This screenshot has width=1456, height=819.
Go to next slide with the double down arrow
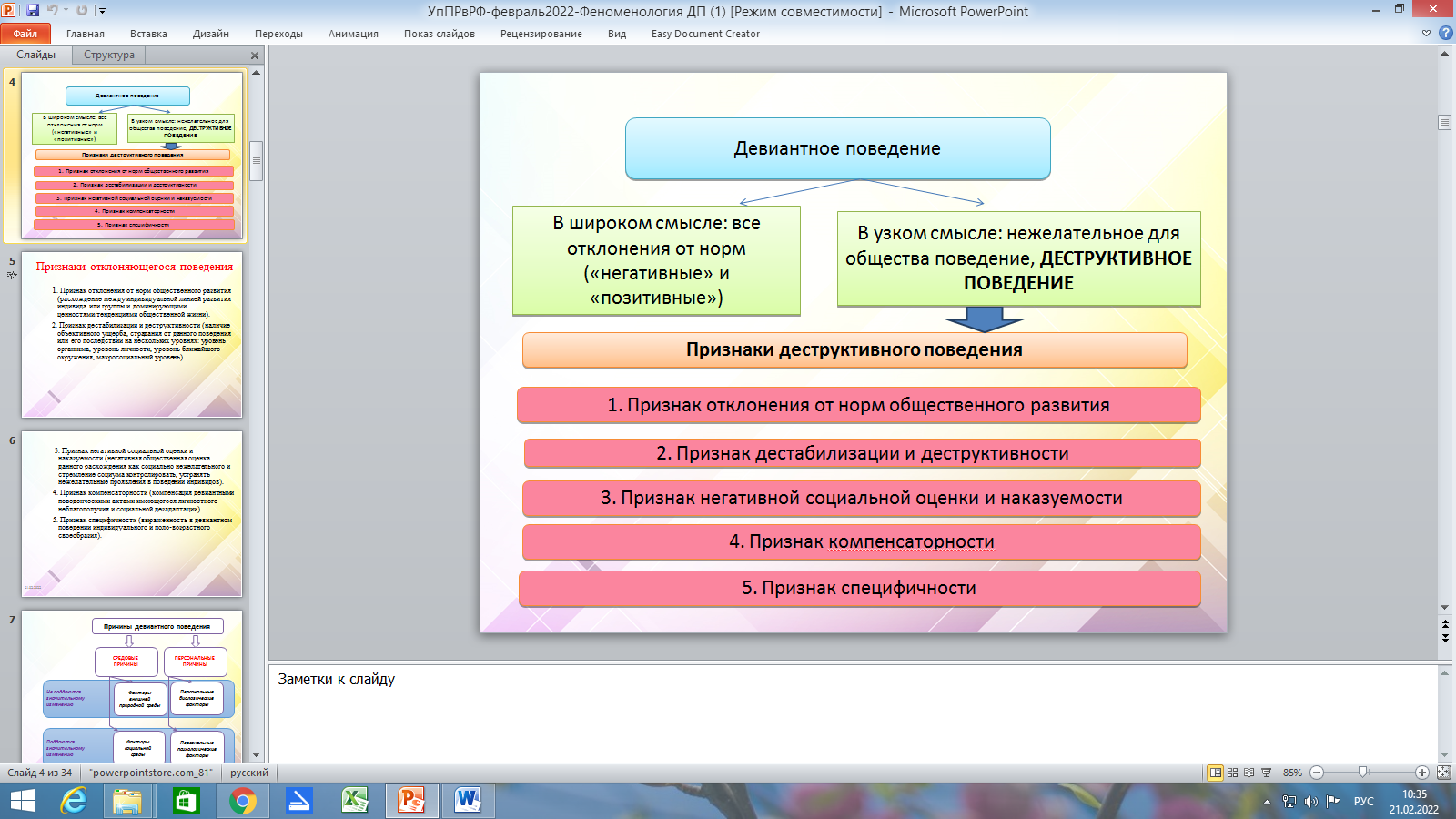[1444, 638]
